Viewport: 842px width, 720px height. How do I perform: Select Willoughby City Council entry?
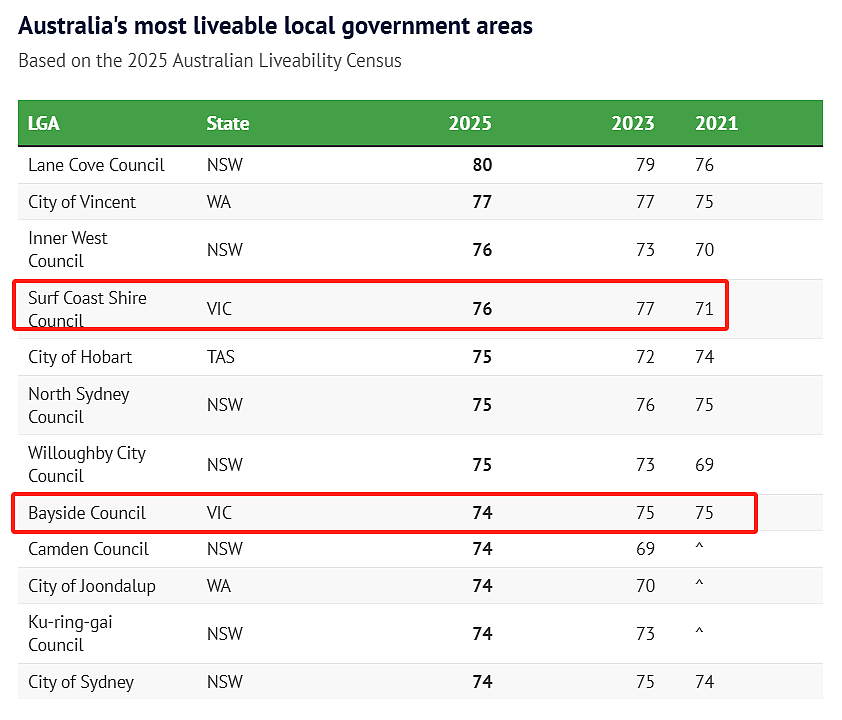pos(86,464)
